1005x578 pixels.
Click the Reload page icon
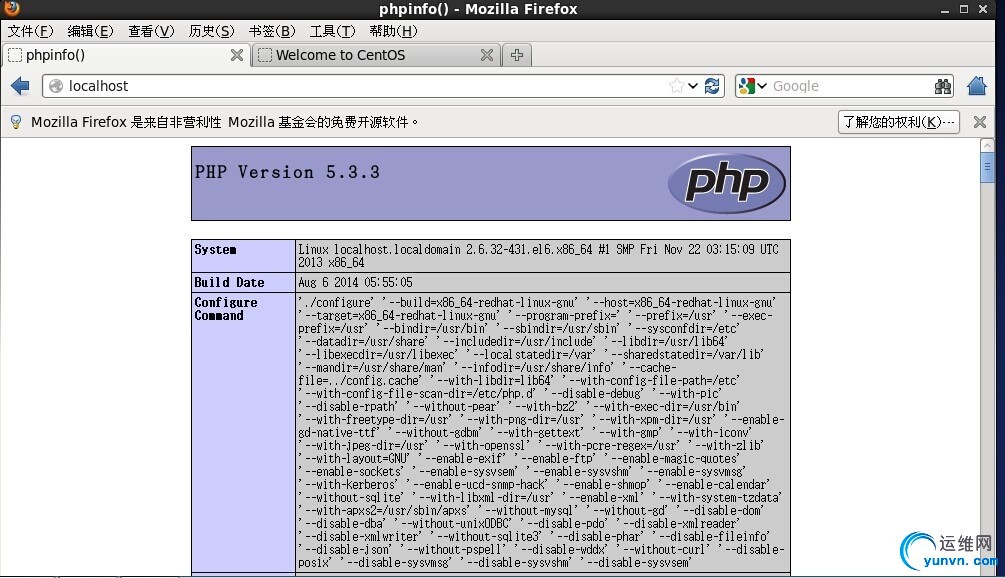pyautogui.click(x=711, y=86)
